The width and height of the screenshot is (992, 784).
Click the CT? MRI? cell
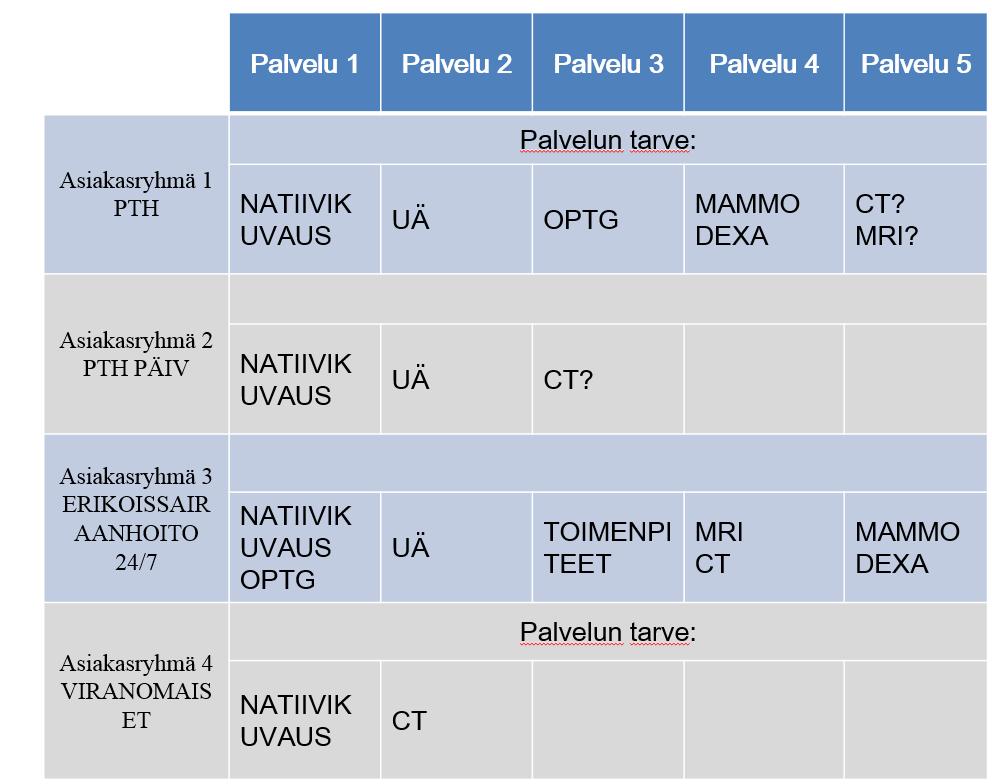click(x=915, y=219)
